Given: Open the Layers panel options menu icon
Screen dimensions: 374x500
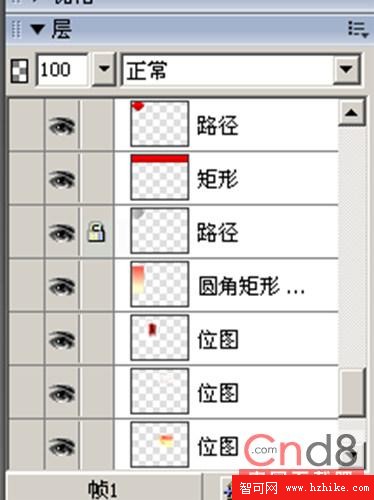Looking at the screenshot, I should (358, 29).
